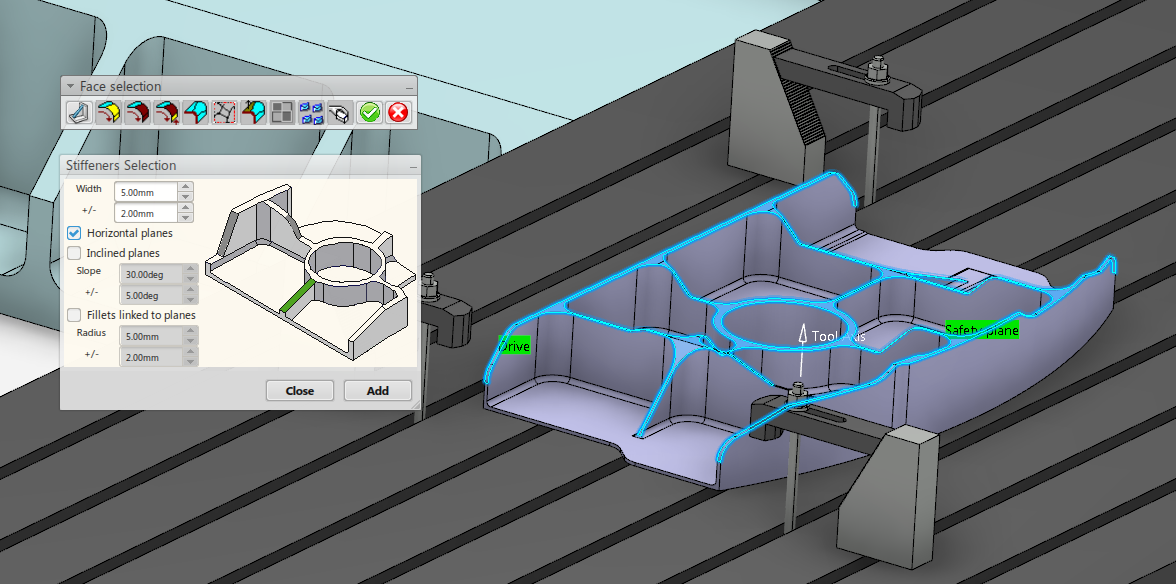Collapse the Face selection toolbar triangle
The height and width of the screenshot is (584, 1176).
coord(71,87)
